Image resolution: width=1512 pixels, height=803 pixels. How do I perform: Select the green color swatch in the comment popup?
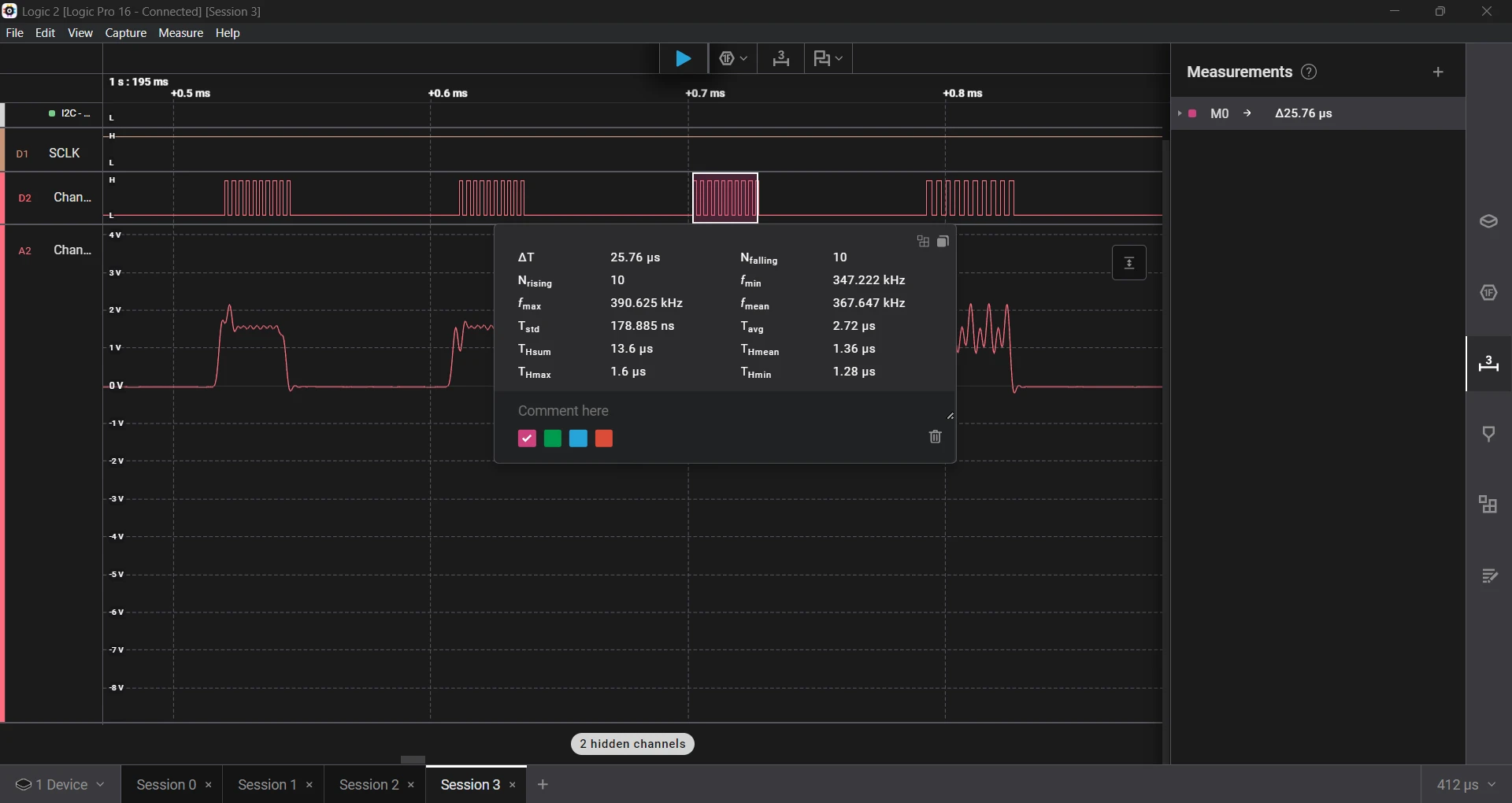click(552, 439)
